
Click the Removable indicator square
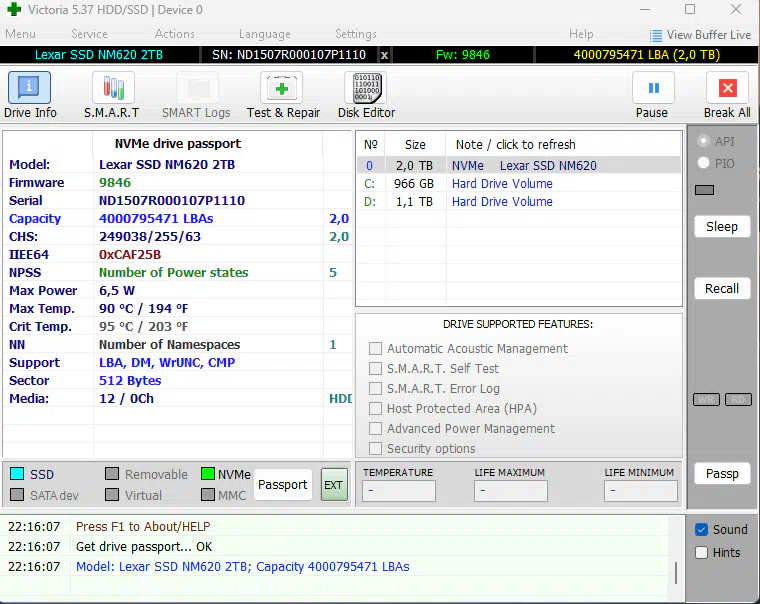pos(112,474)
